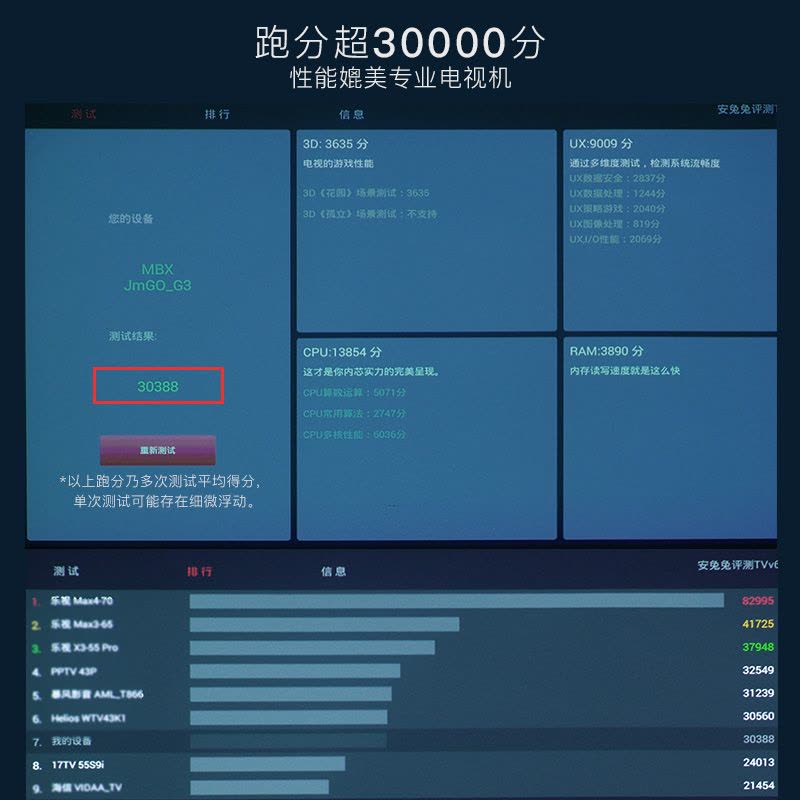Open the 信息 tab in top panel

pyautogui.click(x=352, y=115)
